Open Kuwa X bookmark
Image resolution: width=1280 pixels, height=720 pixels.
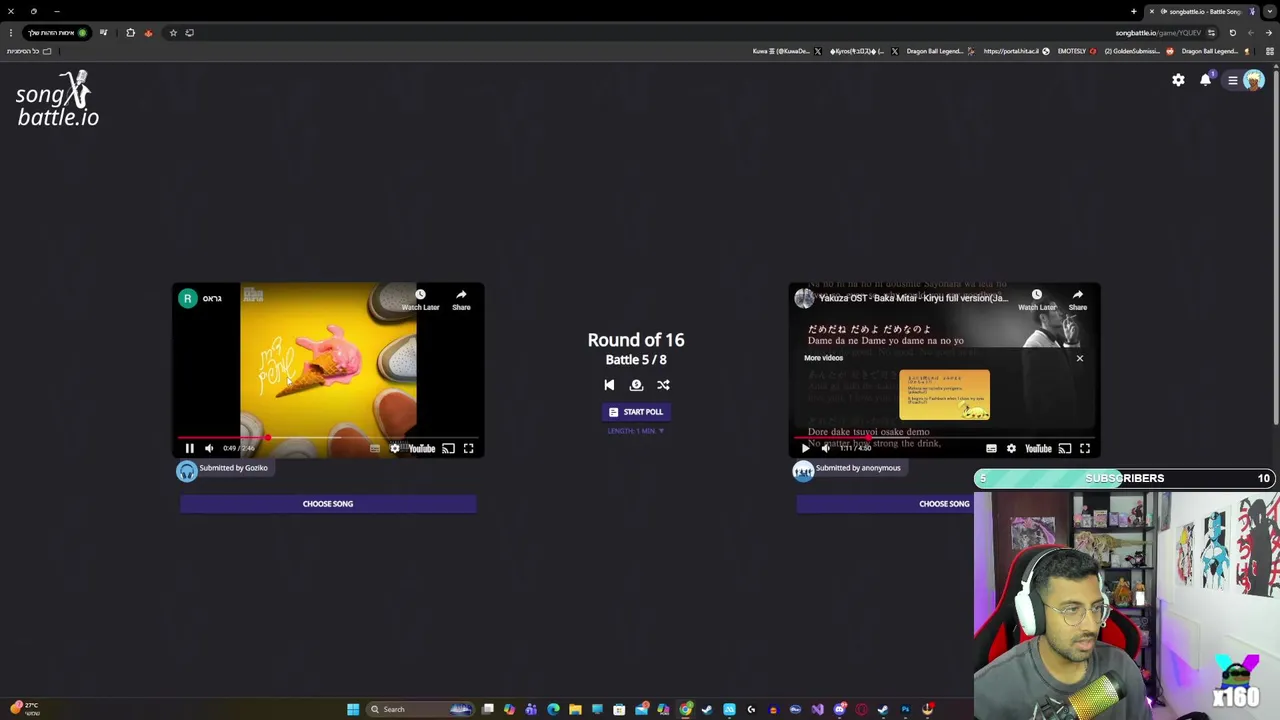coord(787,51)
